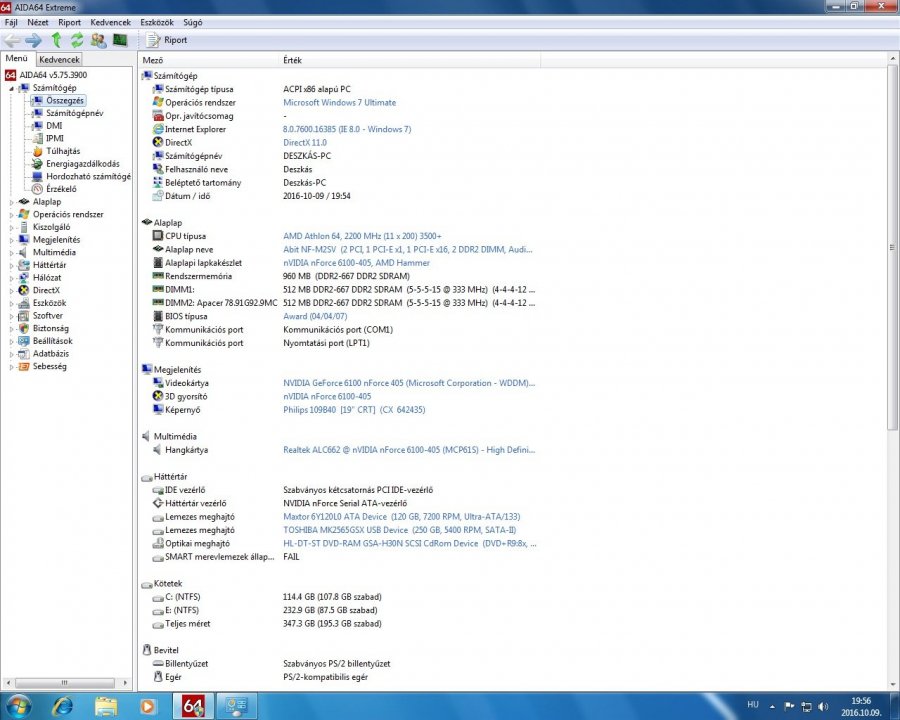Click the Szoftver tree icon
The height and width of the screenshot is (720, 900).
[24, 316]
